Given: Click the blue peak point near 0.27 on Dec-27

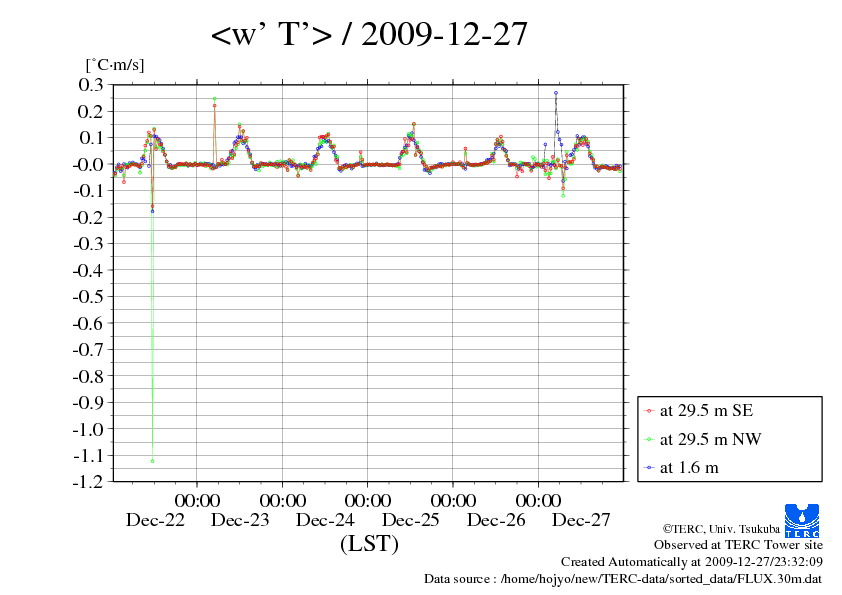Looking at the screenshot, I should click(x=556, y=93).
